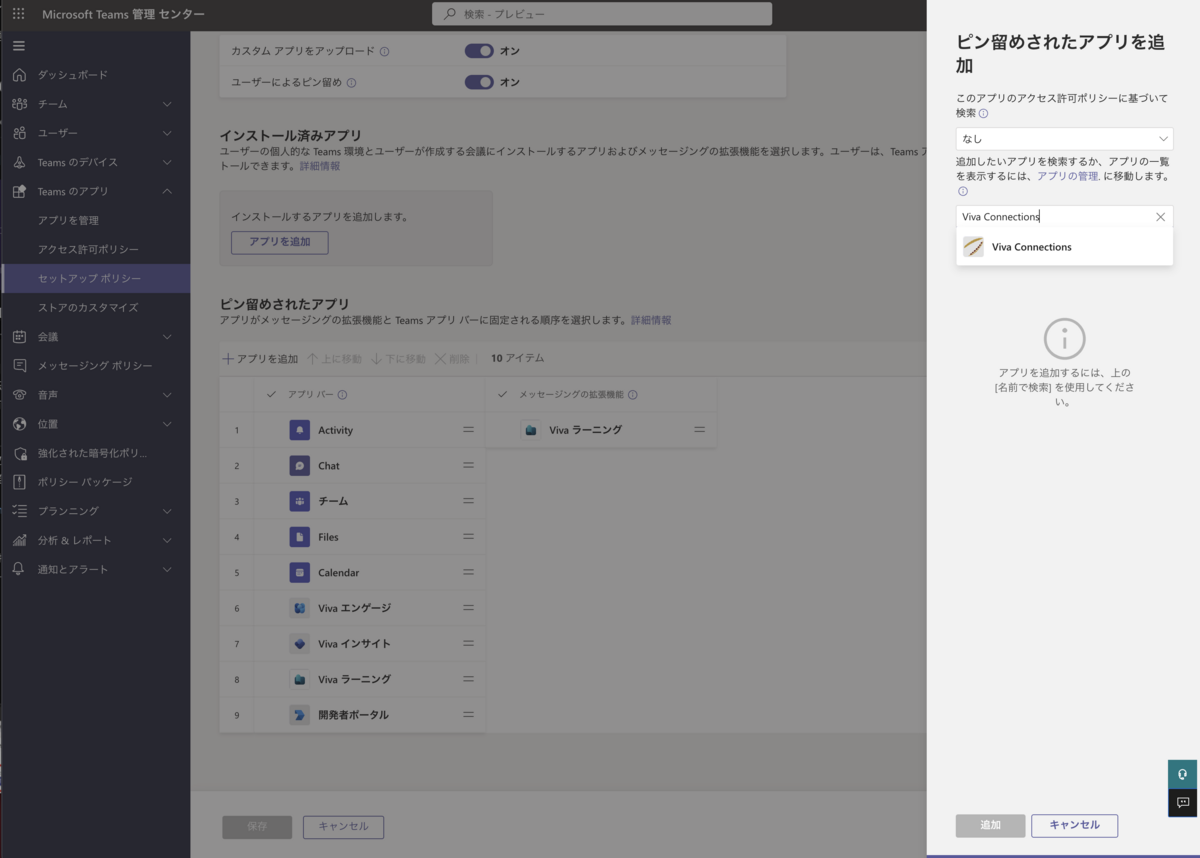Select the Viva Connections search result
The width and height of the screenshot is (1200, 858).
[x=1064, y=247]
